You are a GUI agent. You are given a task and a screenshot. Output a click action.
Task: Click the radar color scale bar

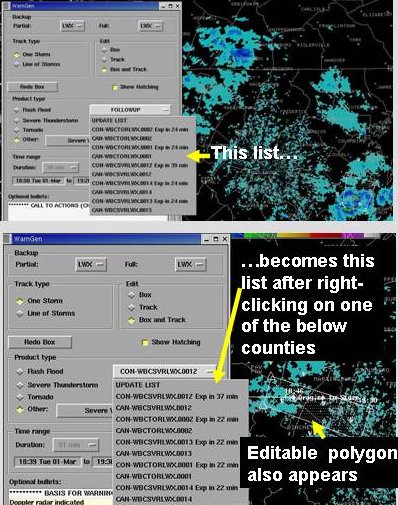pyautogui.click(x=313, y=236)
